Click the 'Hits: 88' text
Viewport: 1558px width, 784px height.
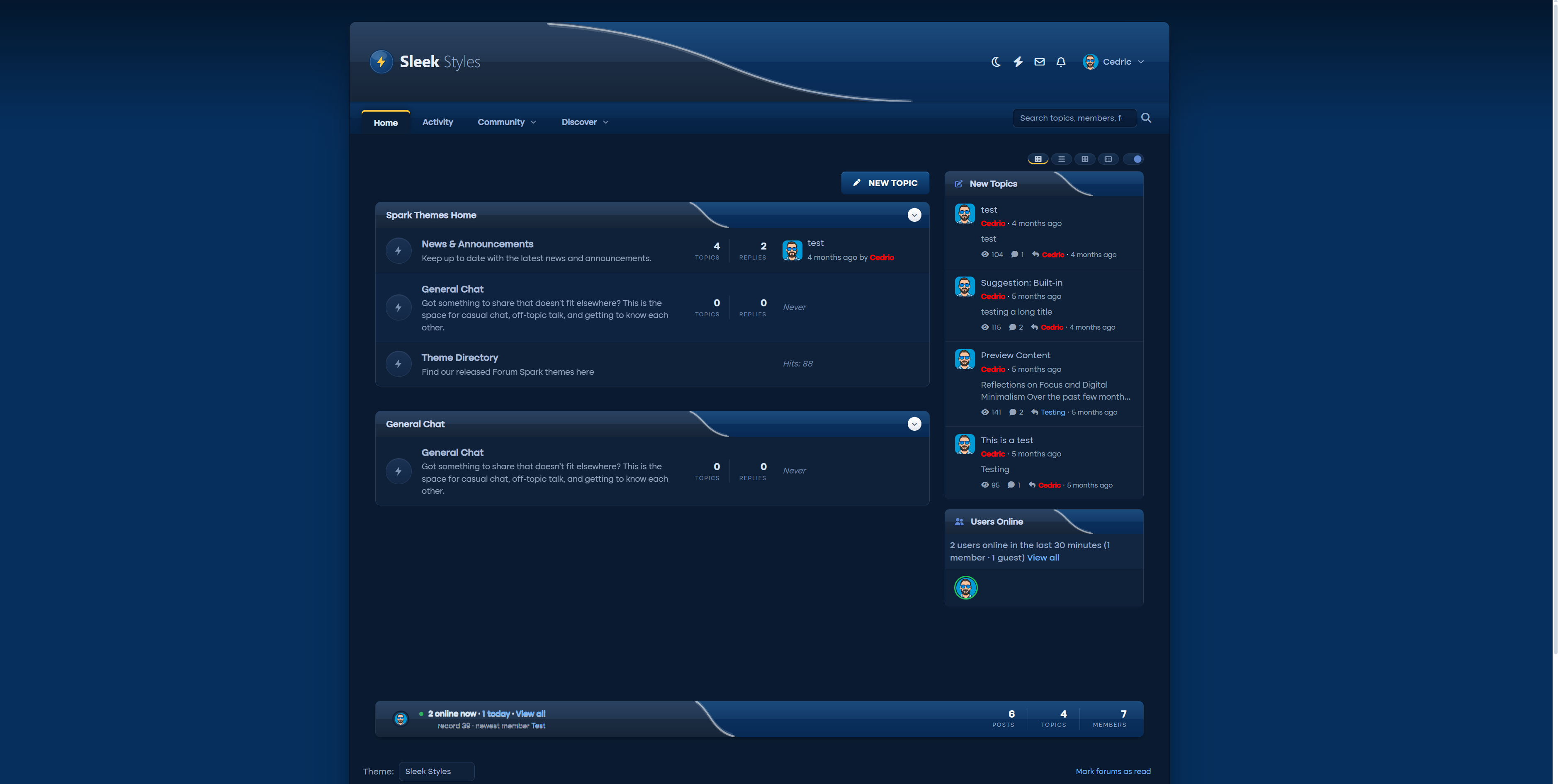[x=797, y=364]
